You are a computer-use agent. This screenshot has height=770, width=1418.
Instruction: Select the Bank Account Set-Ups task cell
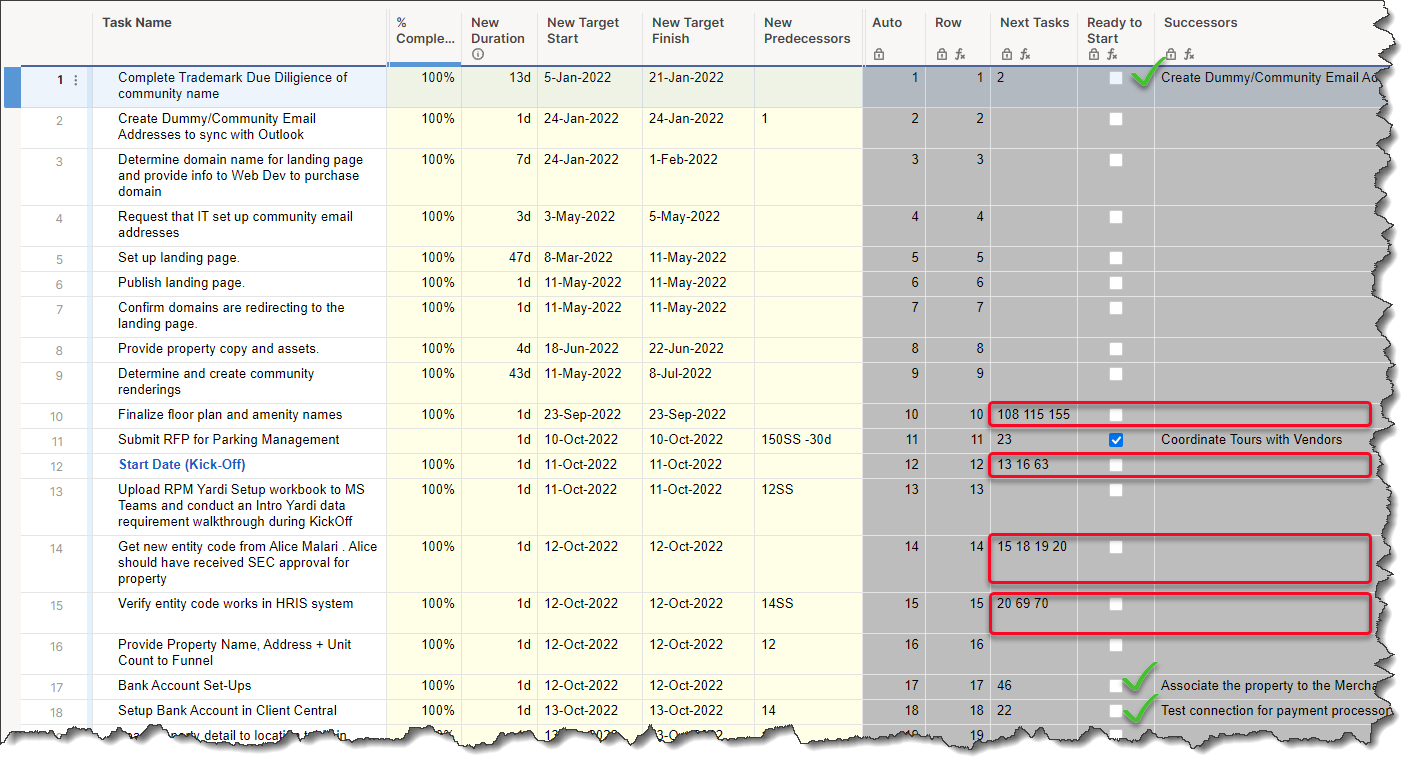pyautogui.click(x=239, y=687)
